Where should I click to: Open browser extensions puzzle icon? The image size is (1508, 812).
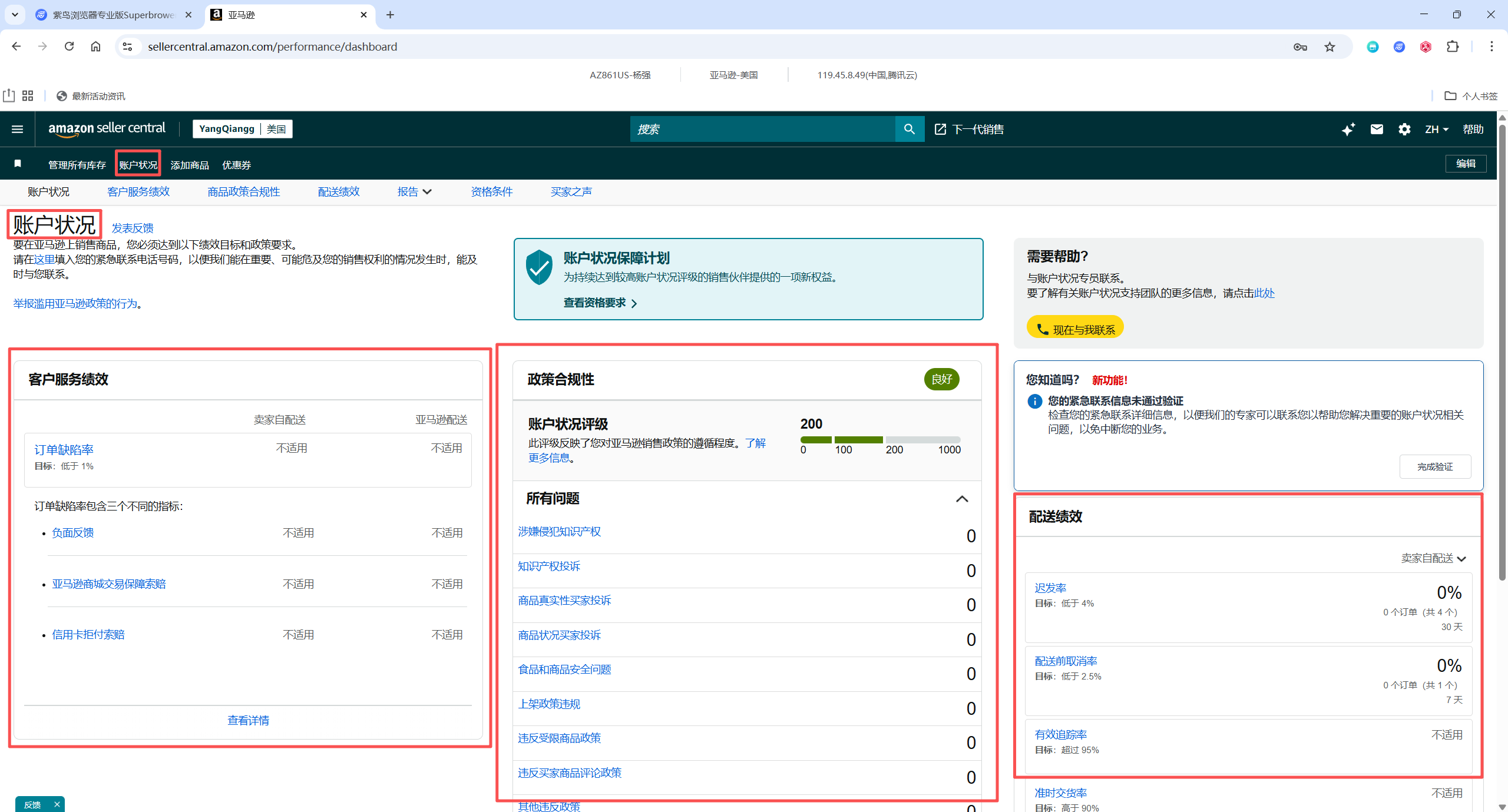click(x=1453, y=47)
